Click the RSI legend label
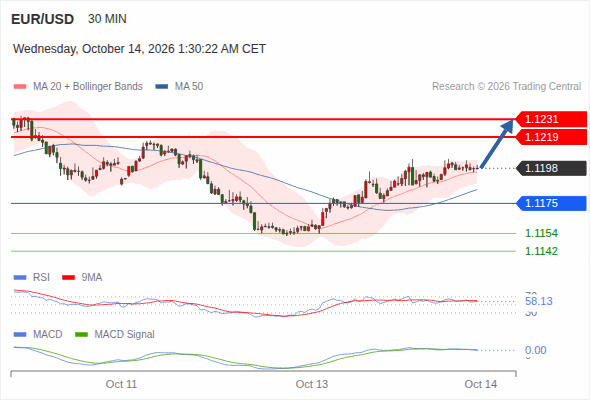This screenshot has height=400, width=590. coord(41,278)
